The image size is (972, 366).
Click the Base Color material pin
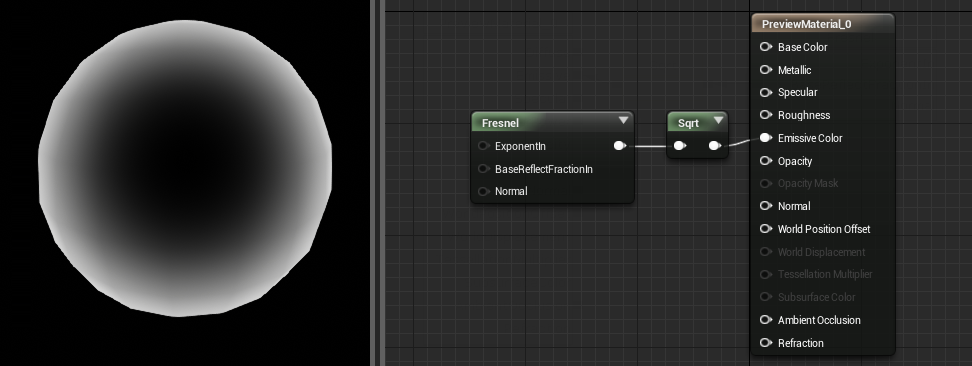pyautogui.click(x=766, y=47)
